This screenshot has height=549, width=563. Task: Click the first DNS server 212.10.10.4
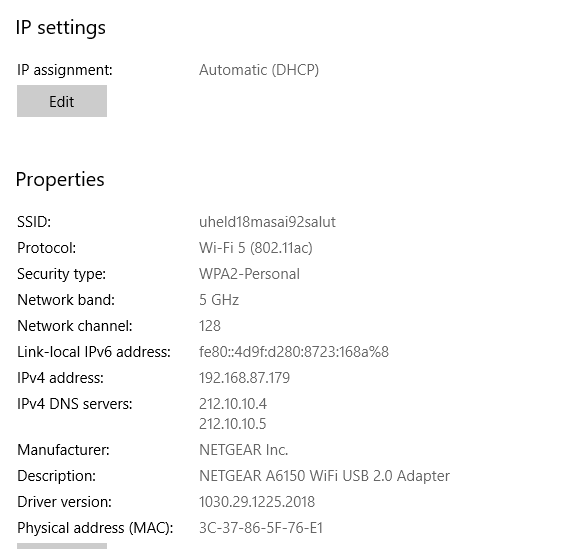click(x=233, y=404)
